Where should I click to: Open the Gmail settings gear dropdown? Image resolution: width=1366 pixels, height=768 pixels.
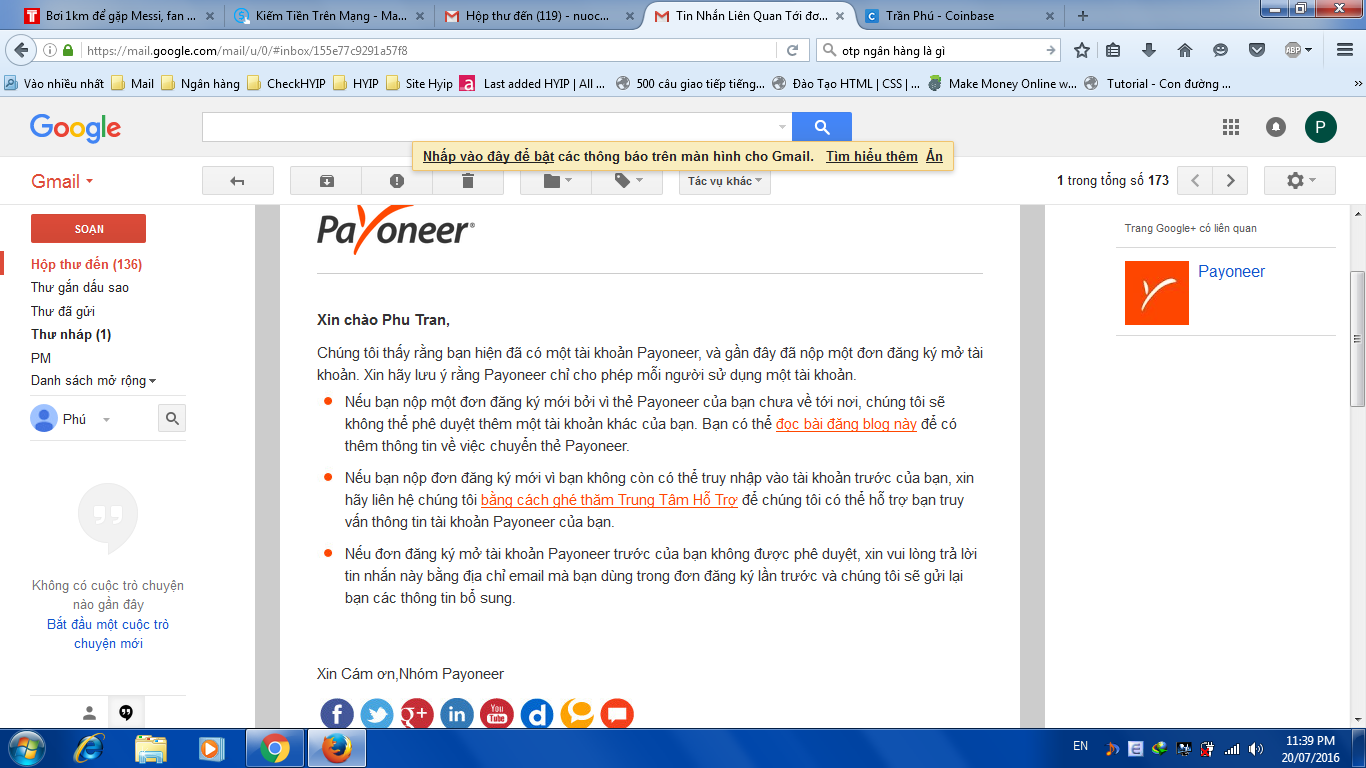click(1300, 181)
